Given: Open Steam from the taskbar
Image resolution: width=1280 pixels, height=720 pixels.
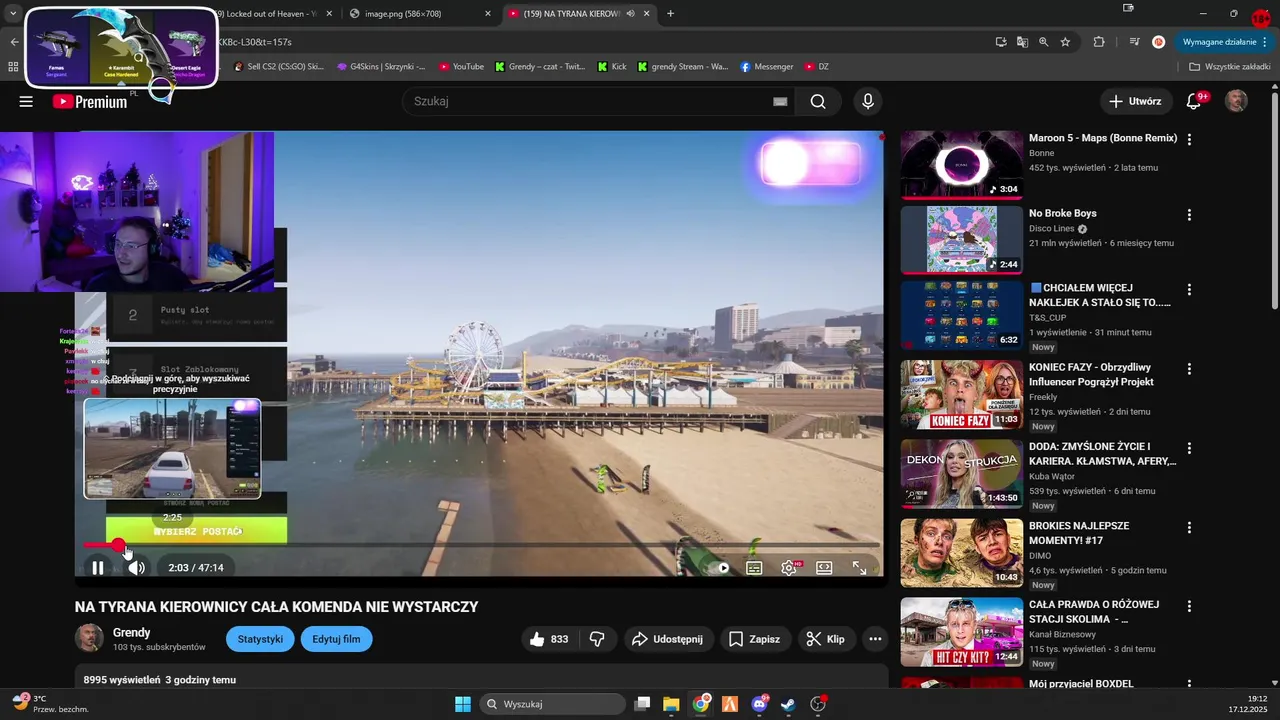Looking at the screenshot, I should click(x=789, y=704).
